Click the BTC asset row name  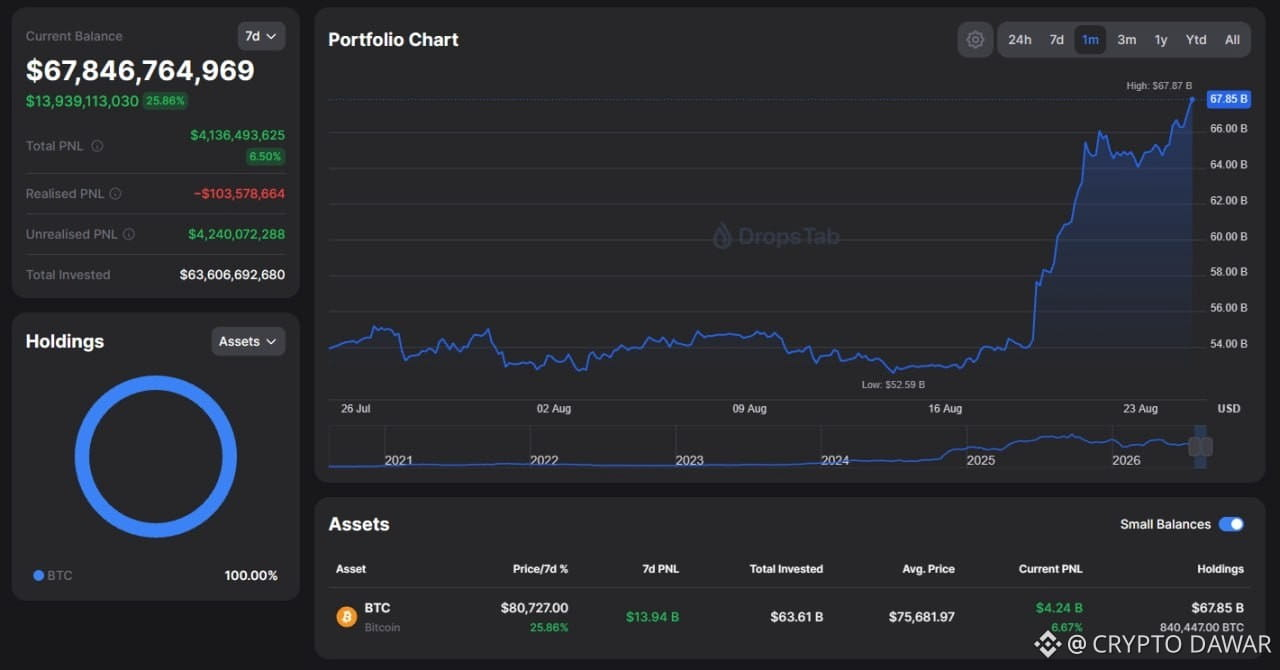(x=377, y=607)
